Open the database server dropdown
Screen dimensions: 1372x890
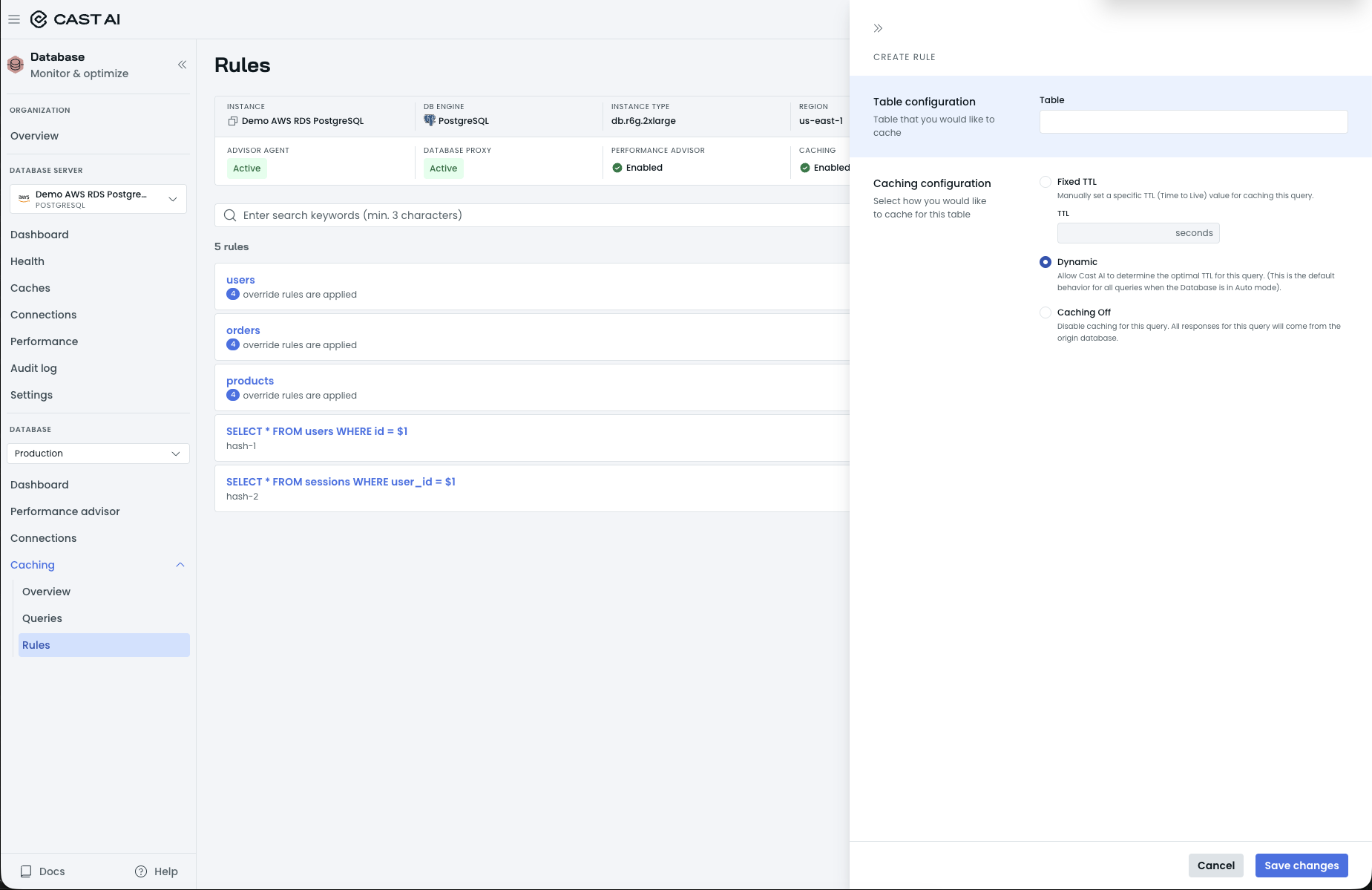coord(98,199)
